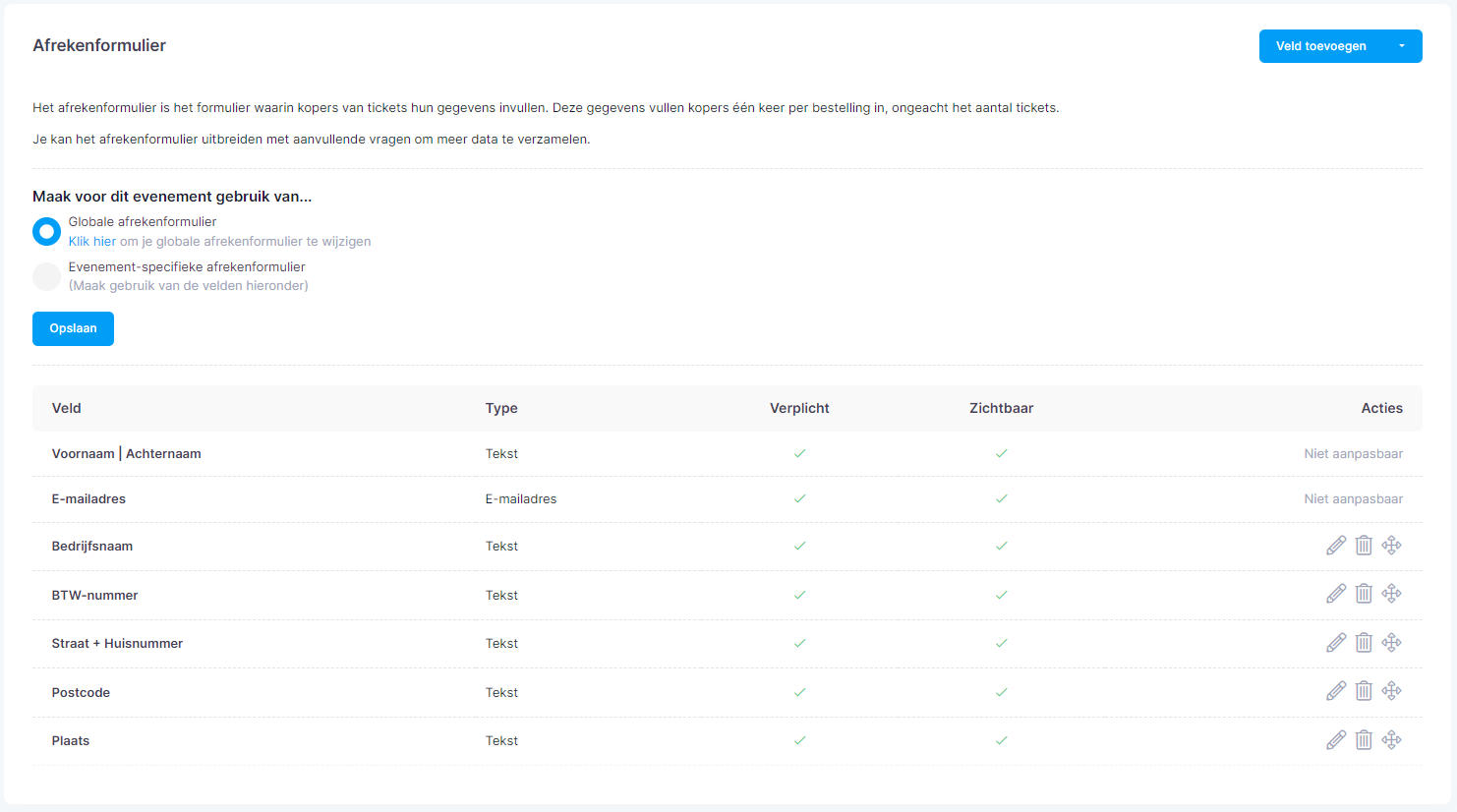This screenshot has width=1457, height=812.
Task: Click the BTW-nummer field name
Action: 94,595
